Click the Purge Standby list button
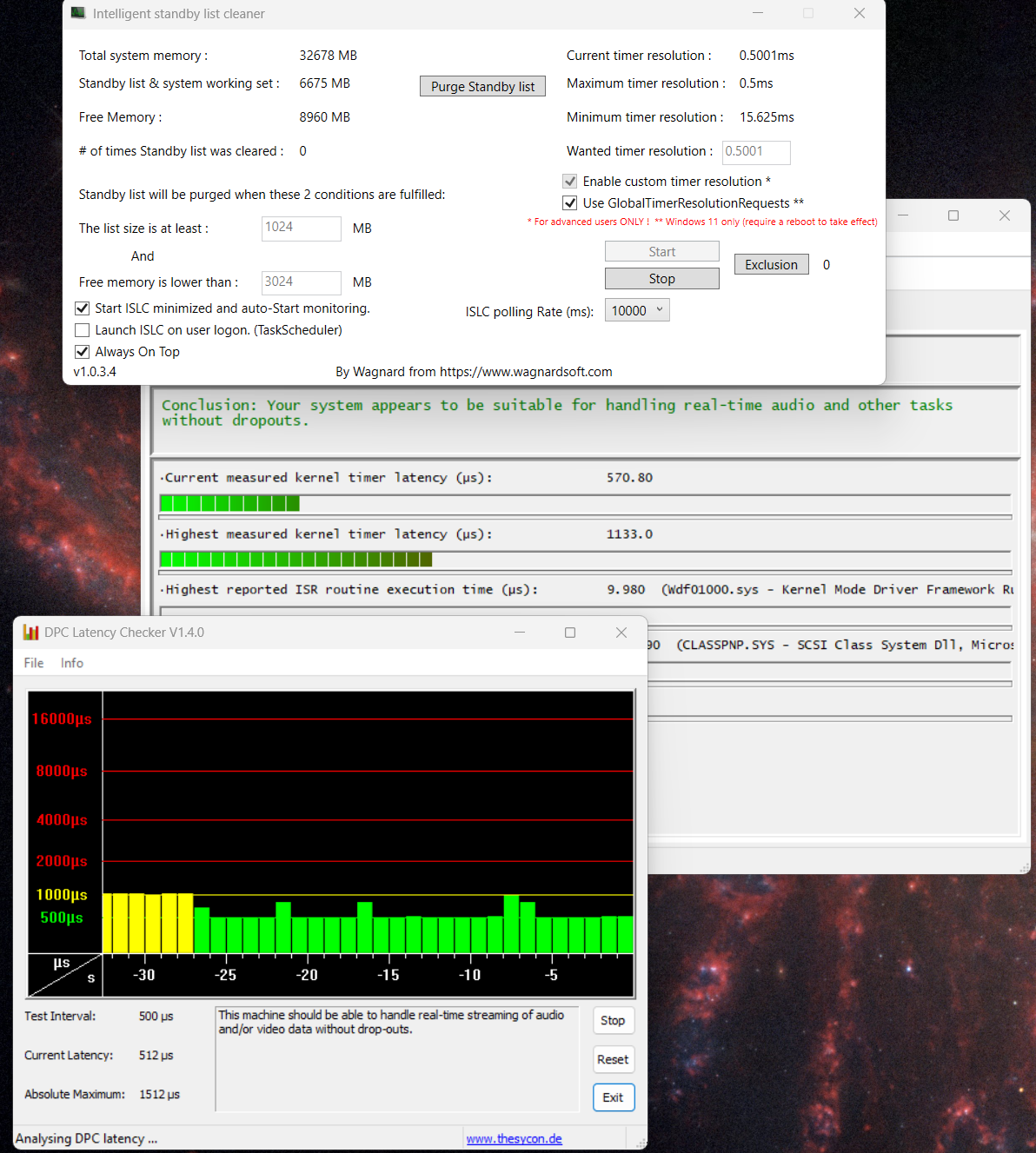This screenshot has width=1036, height=1153. (x=482, y=86)
